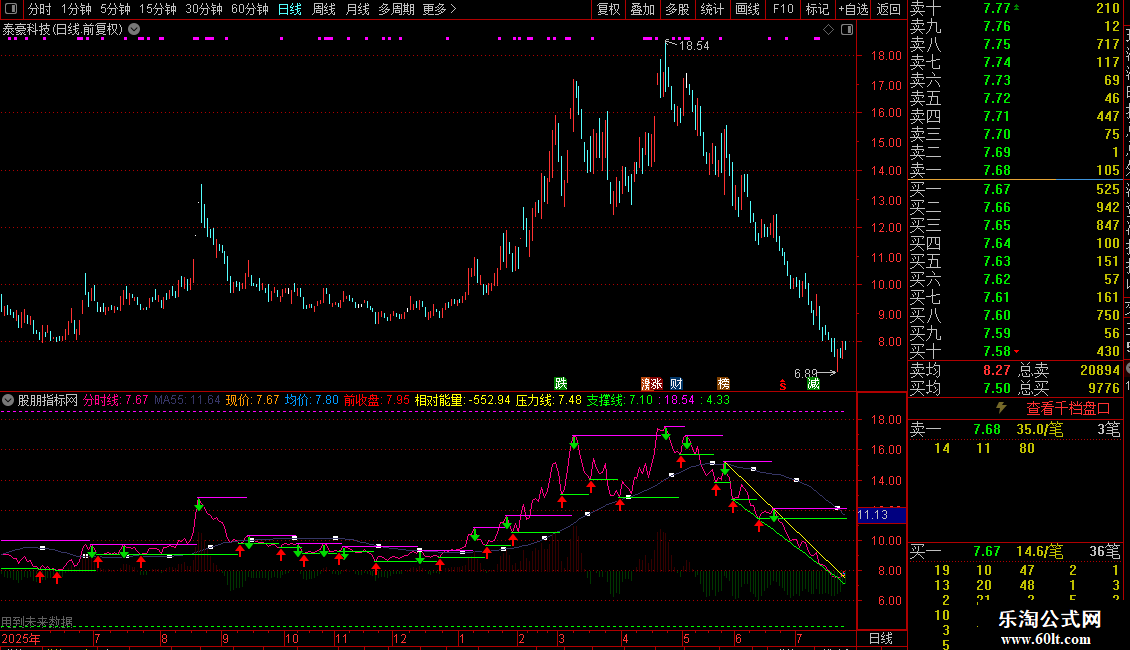Screen dimensions: 1130x650
Task: Click the 复权 button
Action: point(609,9)
